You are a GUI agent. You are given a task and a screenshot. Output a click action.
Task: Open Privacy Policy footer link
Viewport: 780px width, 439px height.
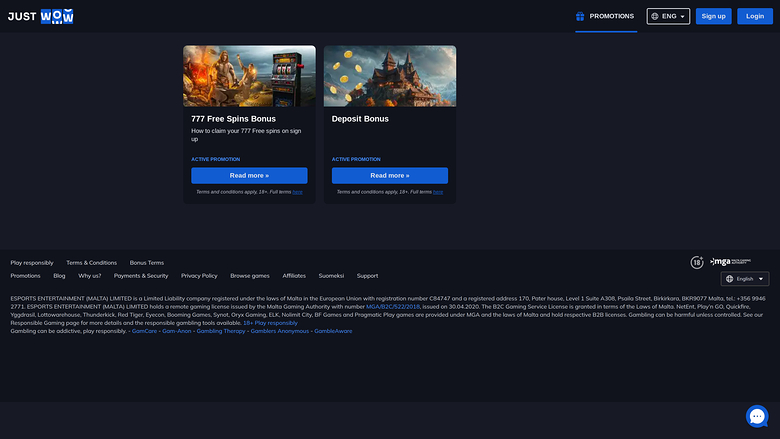(199, 275)
